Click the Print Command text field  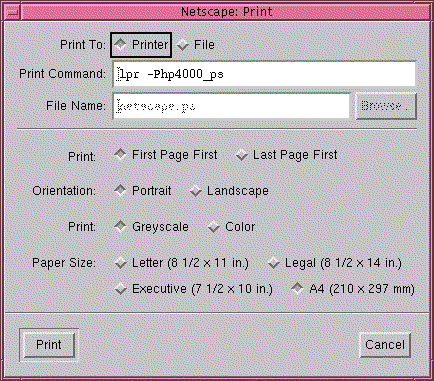tap(265, 74)
